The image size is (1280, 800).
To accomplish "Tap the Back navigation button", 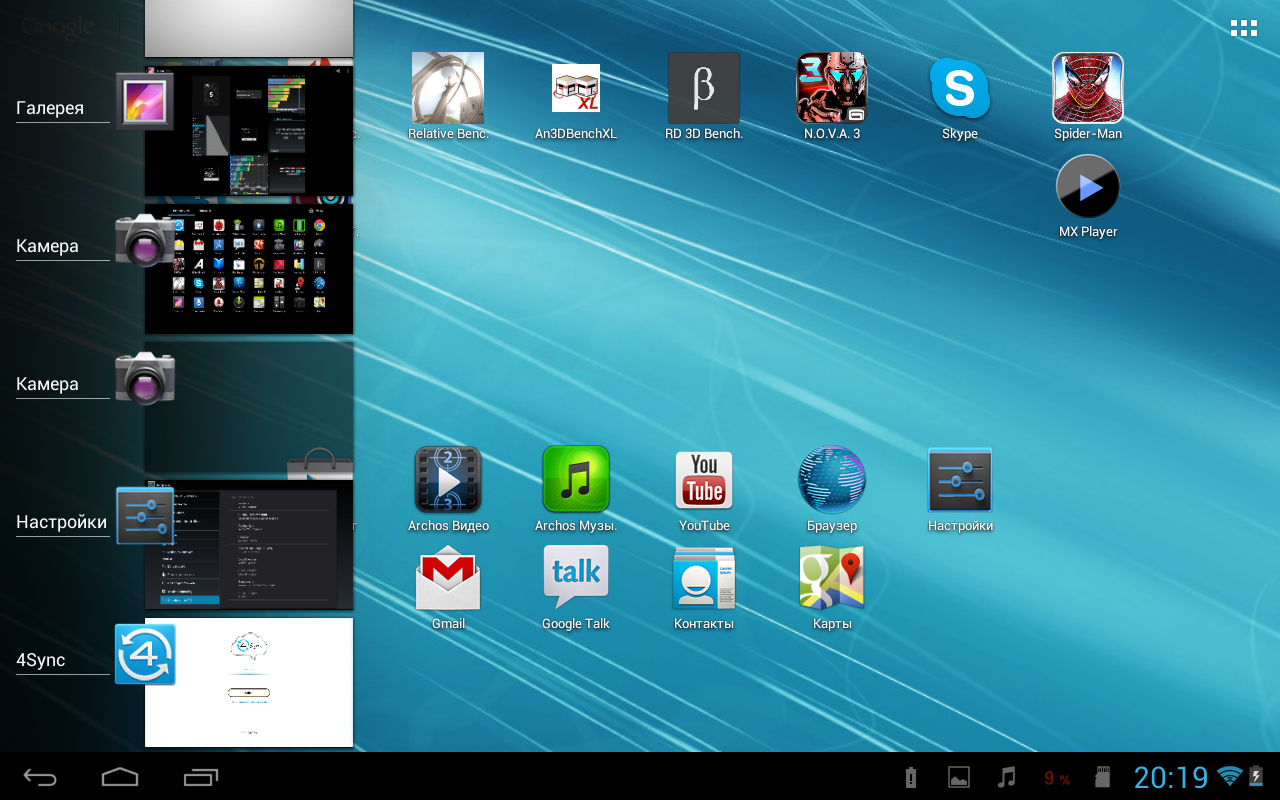I will point(41,777).
